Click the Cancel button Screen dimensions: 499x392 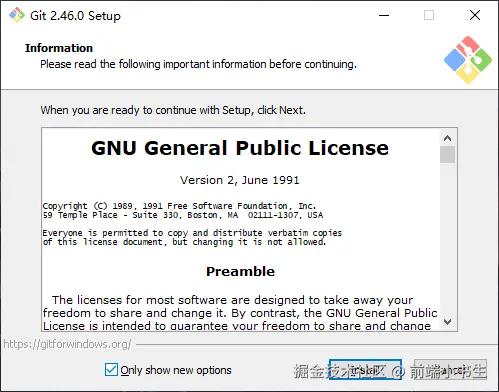click(450, 369)
